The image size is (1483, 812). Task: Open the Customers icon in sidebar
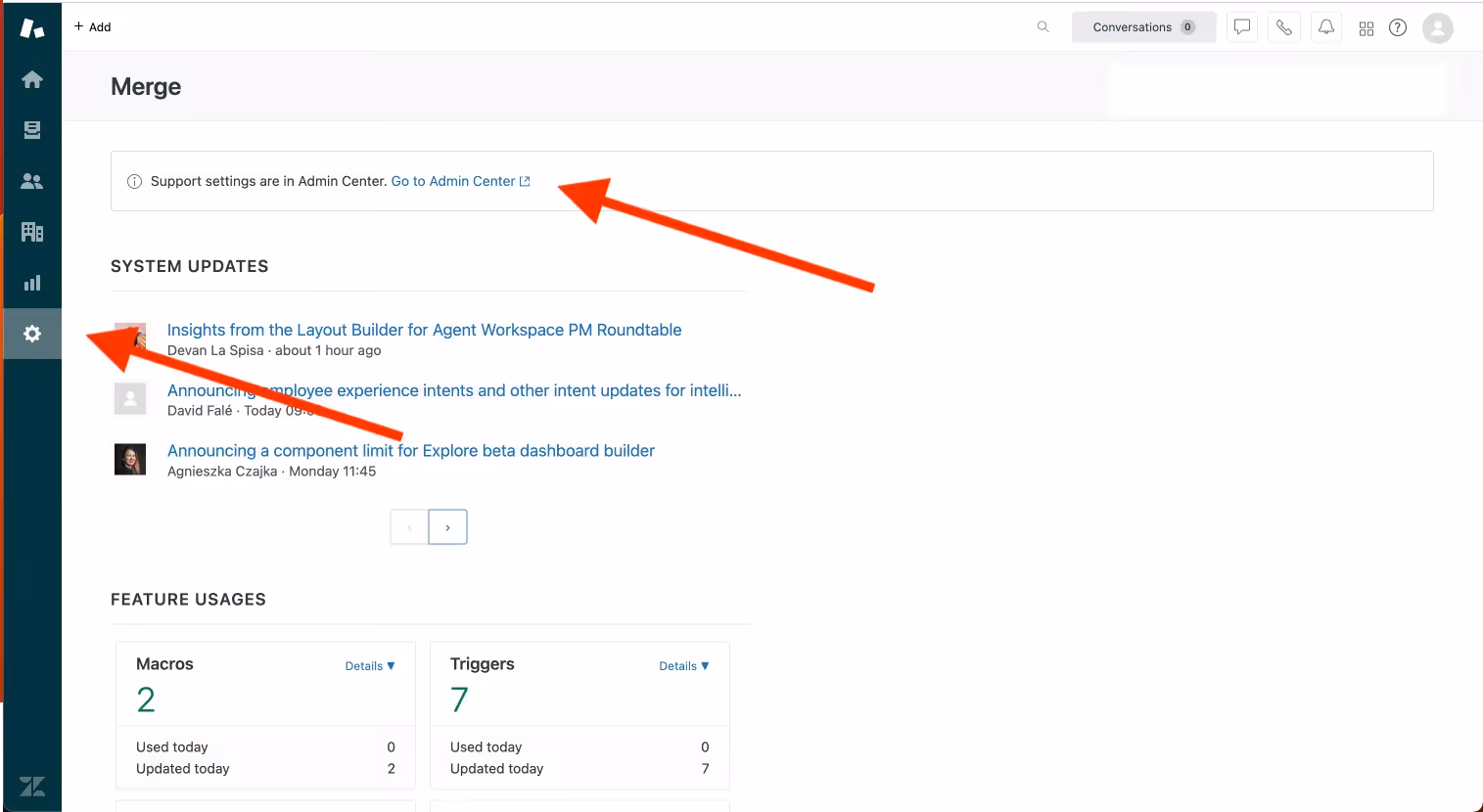[32, 181]
